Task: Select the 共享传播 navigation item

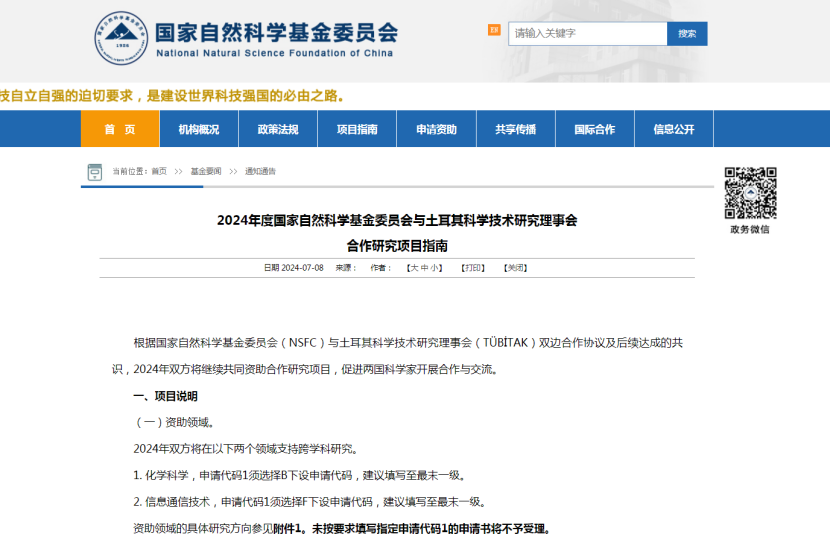Action: coord(515,129)
